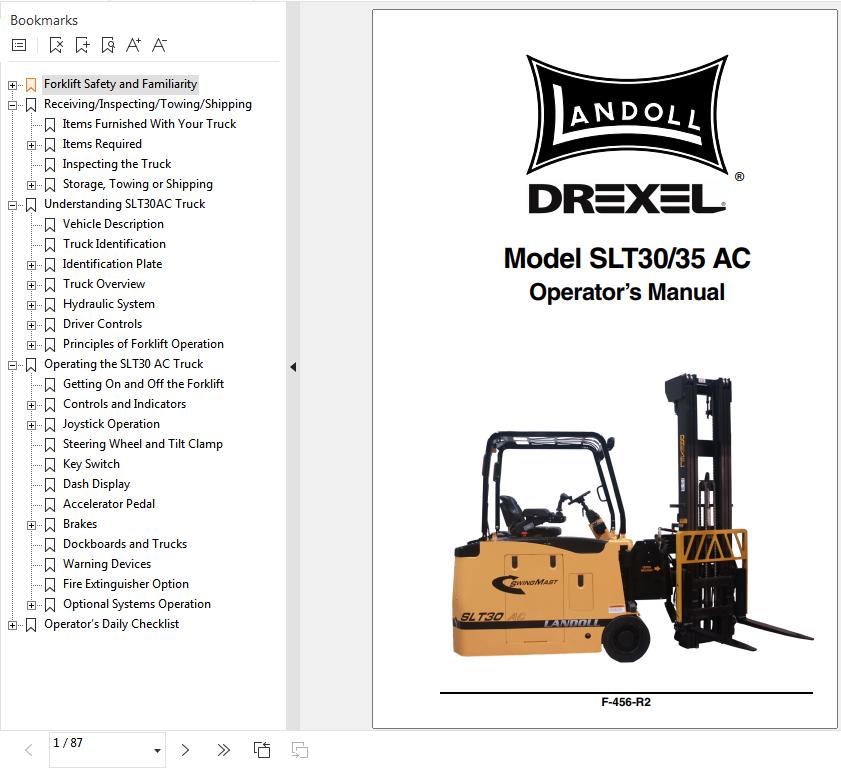This screenshot has width=841, height=768.
Task: Increase bookmark text size icon
Action: coord(133,46)
